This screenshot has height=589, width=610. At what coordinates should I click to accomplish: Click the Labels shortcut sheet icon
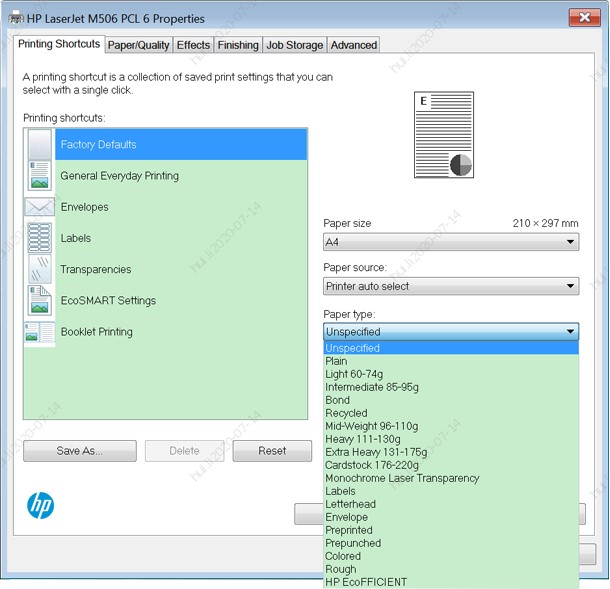pos(40,238)
